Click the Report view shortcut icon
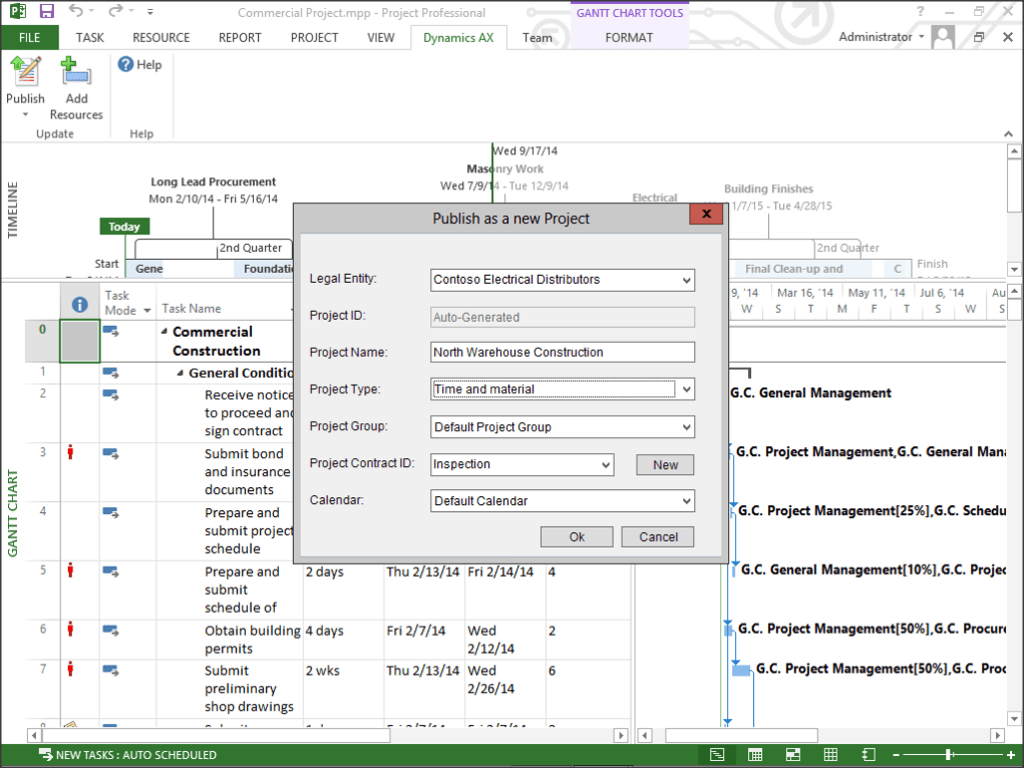This screenshot has height=768, width=1024. tap(869, 755)
